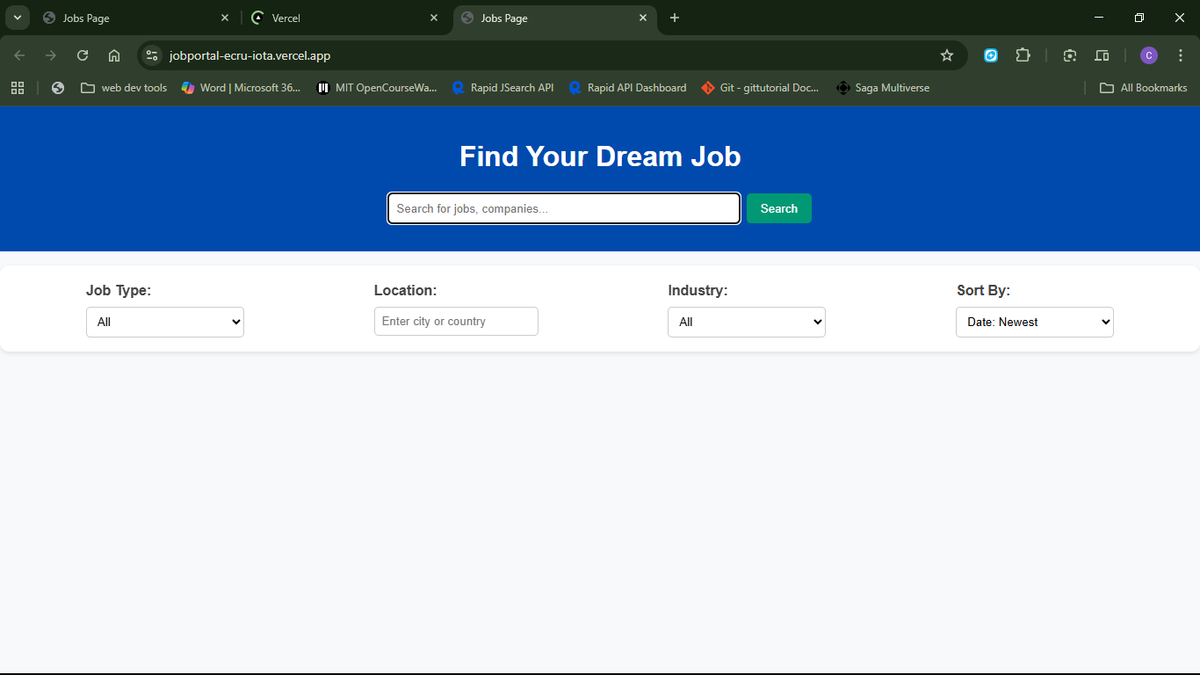1200x675 pixels.
Task: Open the media devices toolbar icon
Action: click(x=1102, y=56)
